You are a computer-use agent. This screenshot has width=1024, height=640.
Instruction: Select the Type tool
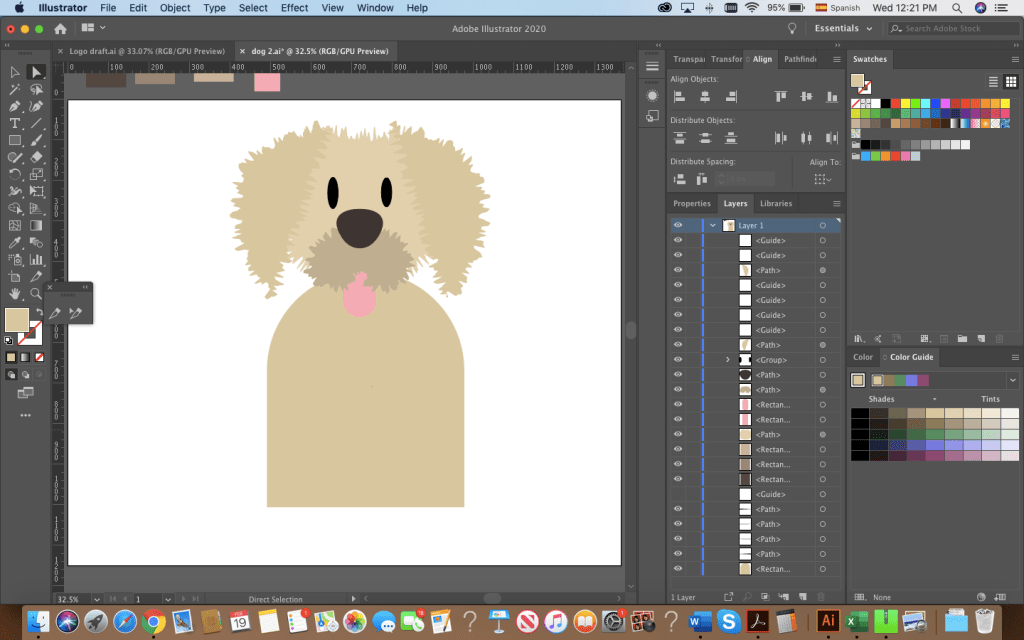(15, 123)
